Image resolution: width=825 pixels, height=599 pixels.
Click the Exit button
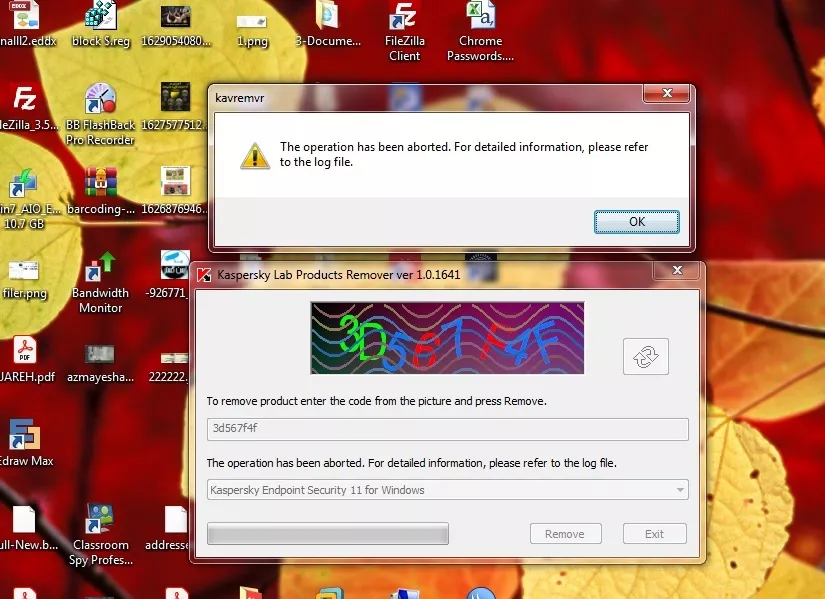click(655, 534)
